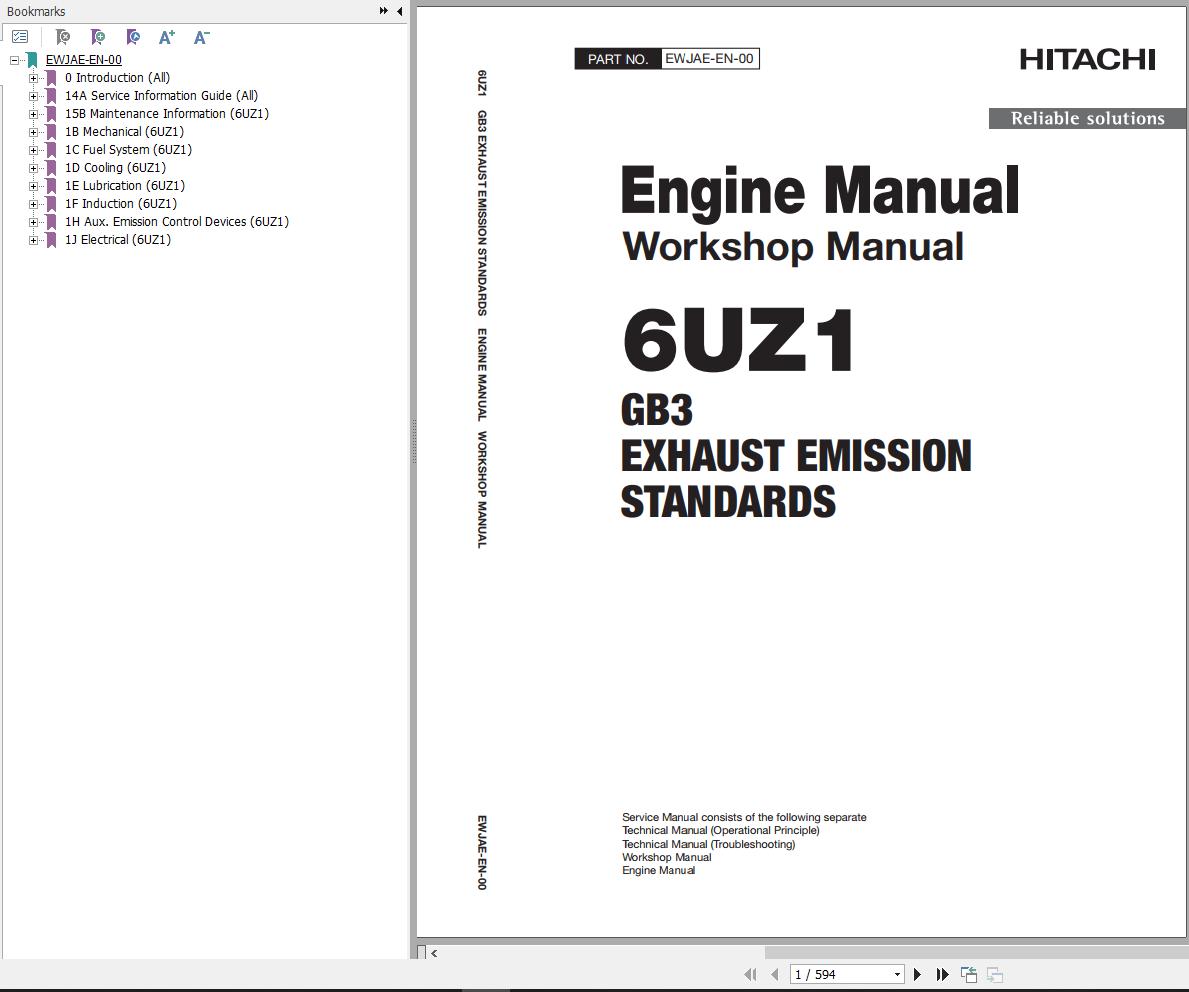This screenshot has height=992, width=1189.
Task: Click Technical Manual (Troubleshooting) line
Action: point(708,844)
